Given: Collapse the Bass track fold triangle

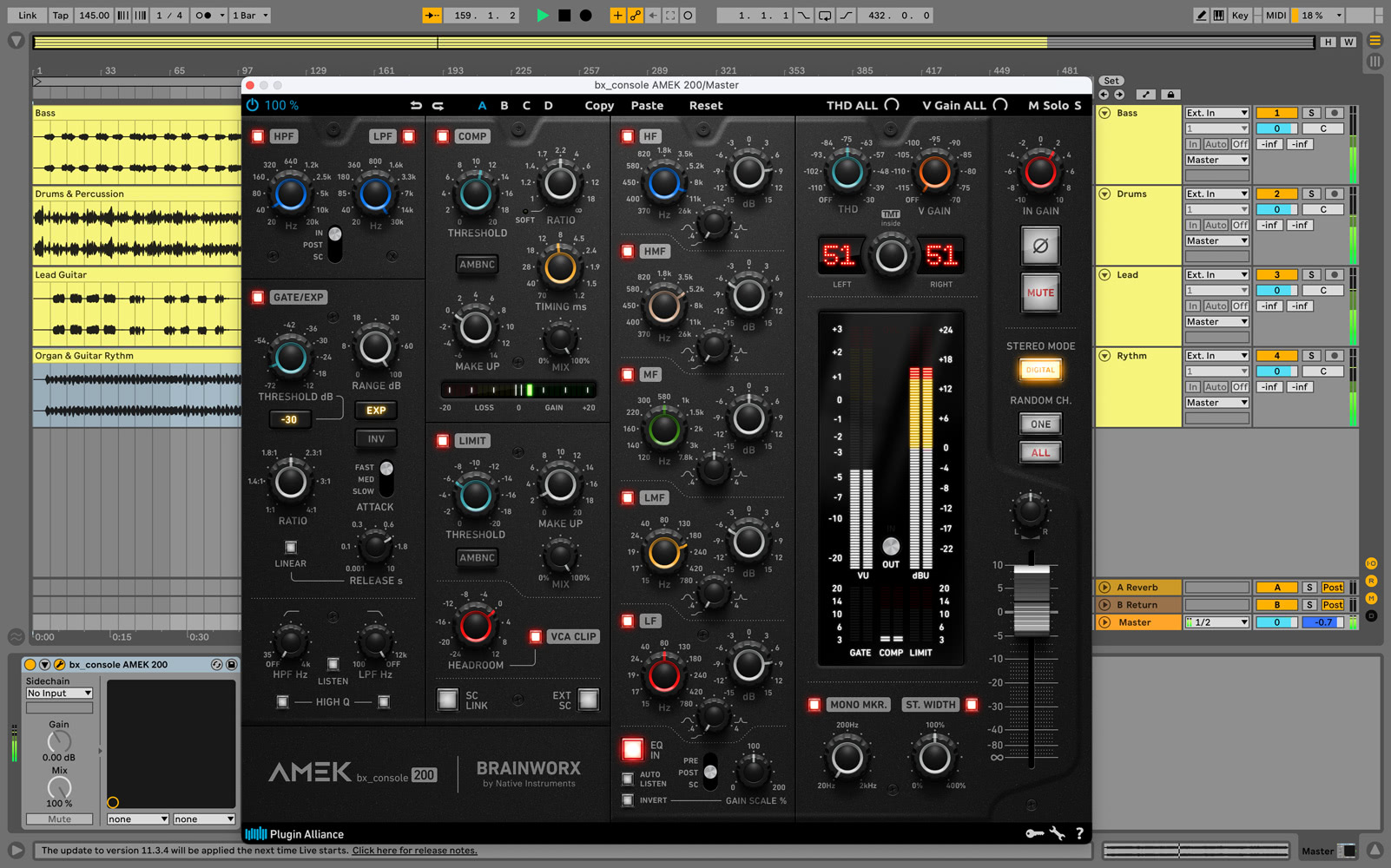Looking at the screenshot, I should coord(1104,113).
